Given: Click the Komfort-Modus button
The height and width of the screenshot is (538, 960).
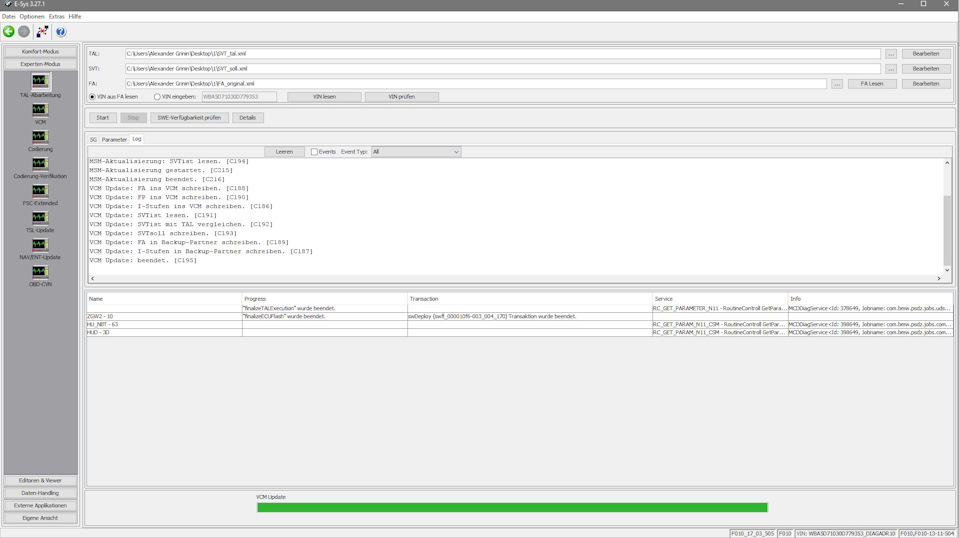Looking at the screenshot, I should [40, 51].
